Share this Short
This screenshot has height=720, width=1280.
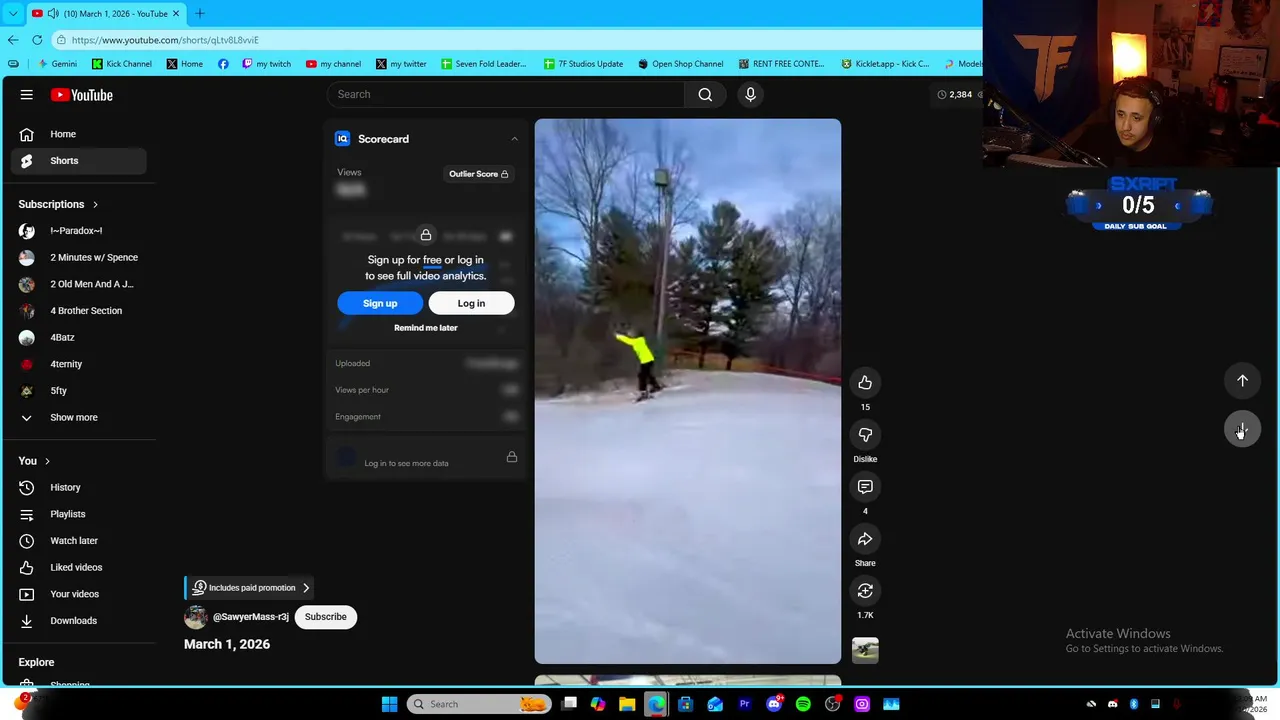[x=865, y=539]
